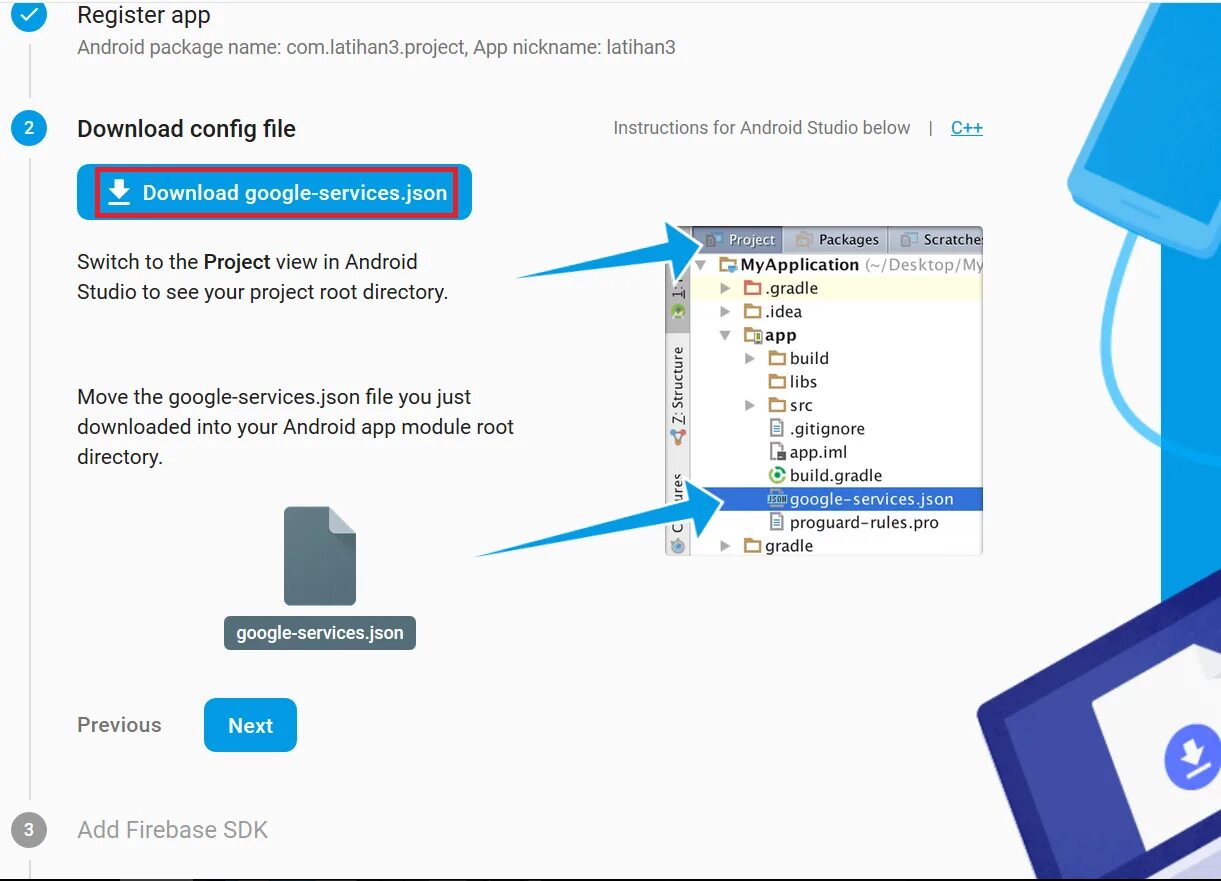The width and height of the screenshot is (1221, 881).
Task: Select the Packages tab in the illustration
Action: (x=837, y=240)
